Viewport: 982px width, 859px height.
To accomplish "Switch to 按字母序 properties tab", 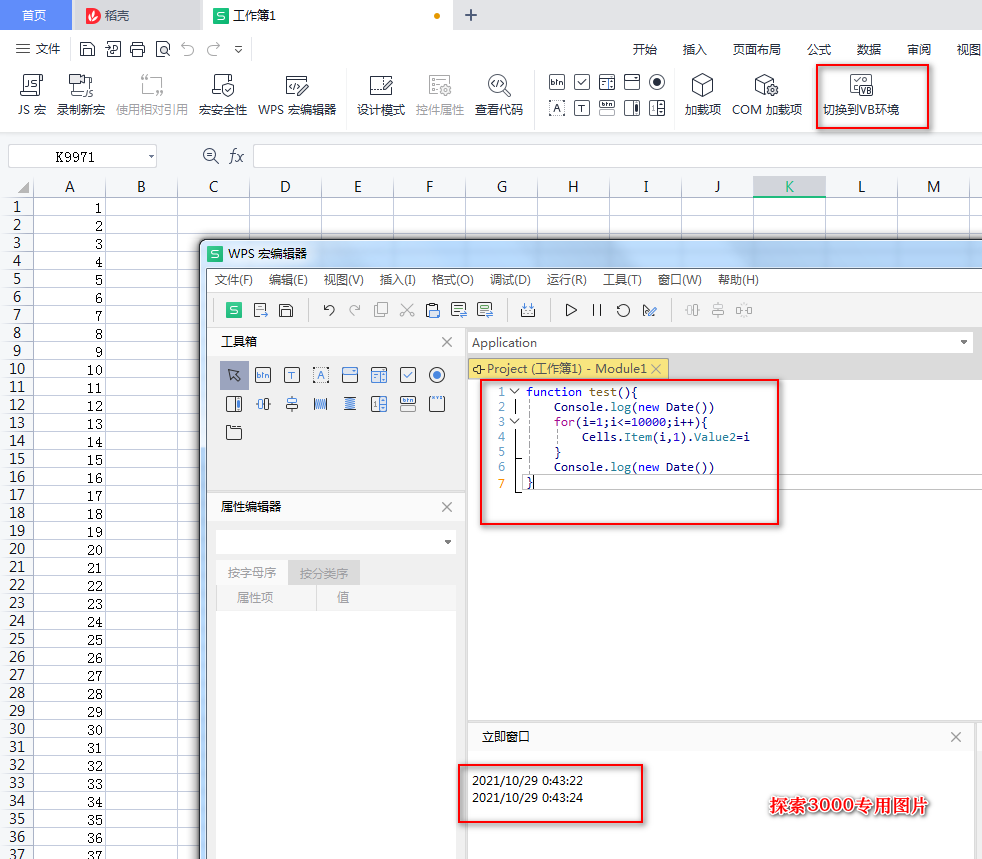I will (x=252, y=573).
